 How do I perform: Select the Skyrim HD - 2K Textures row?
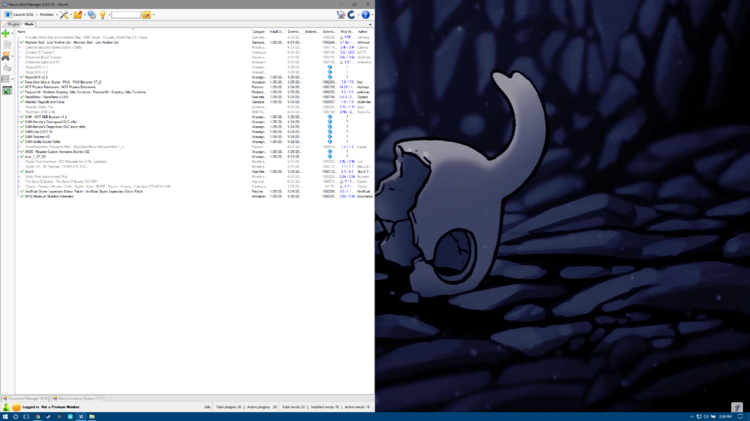click(x=194, y=166)
